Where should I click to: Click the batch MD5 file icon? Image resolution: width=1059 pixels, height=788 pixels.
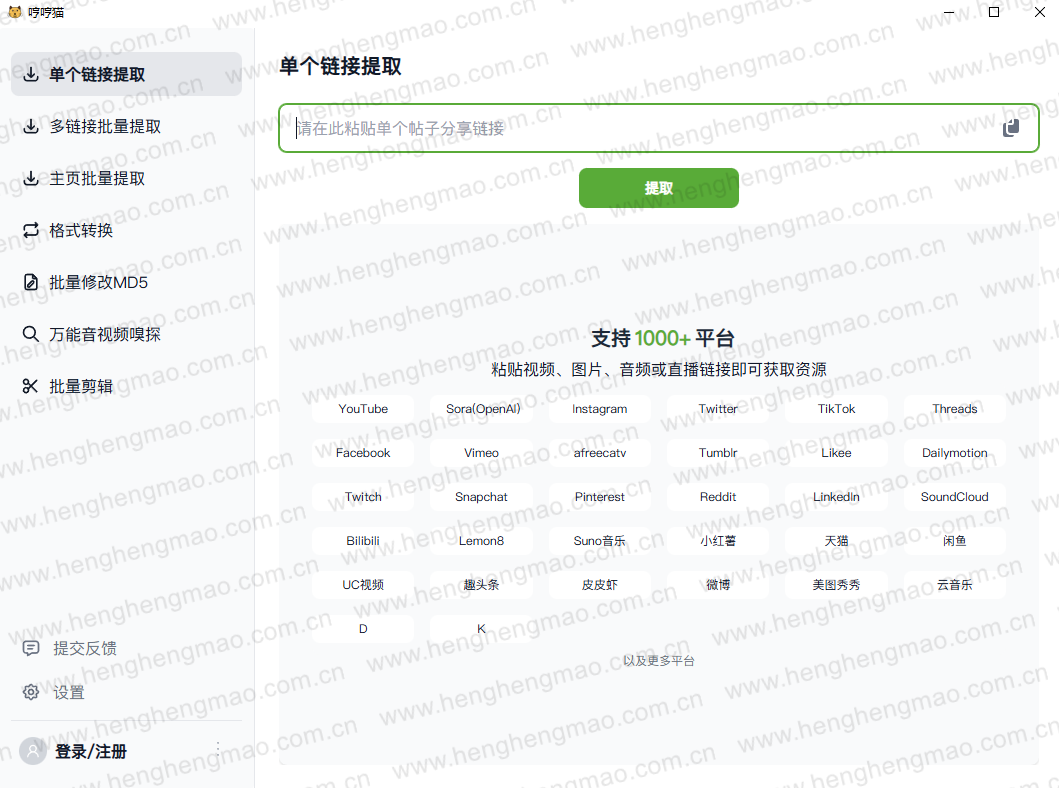click(x=31, y=282)
